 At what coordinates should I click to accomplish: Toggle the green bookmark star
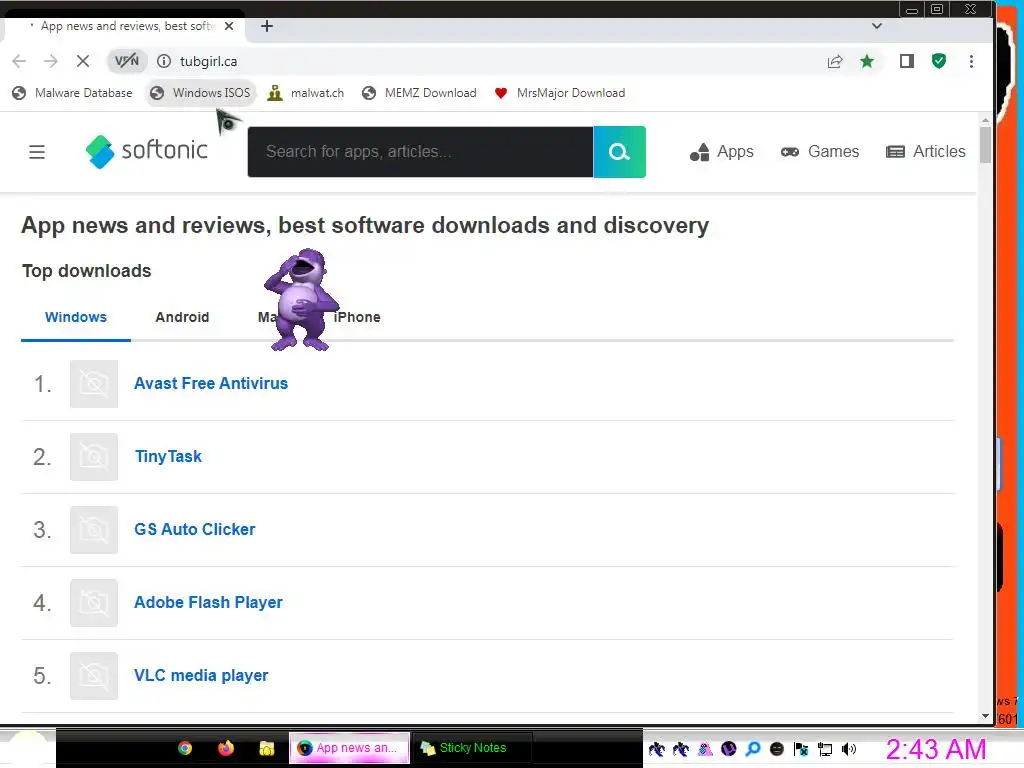coord(867,61)
